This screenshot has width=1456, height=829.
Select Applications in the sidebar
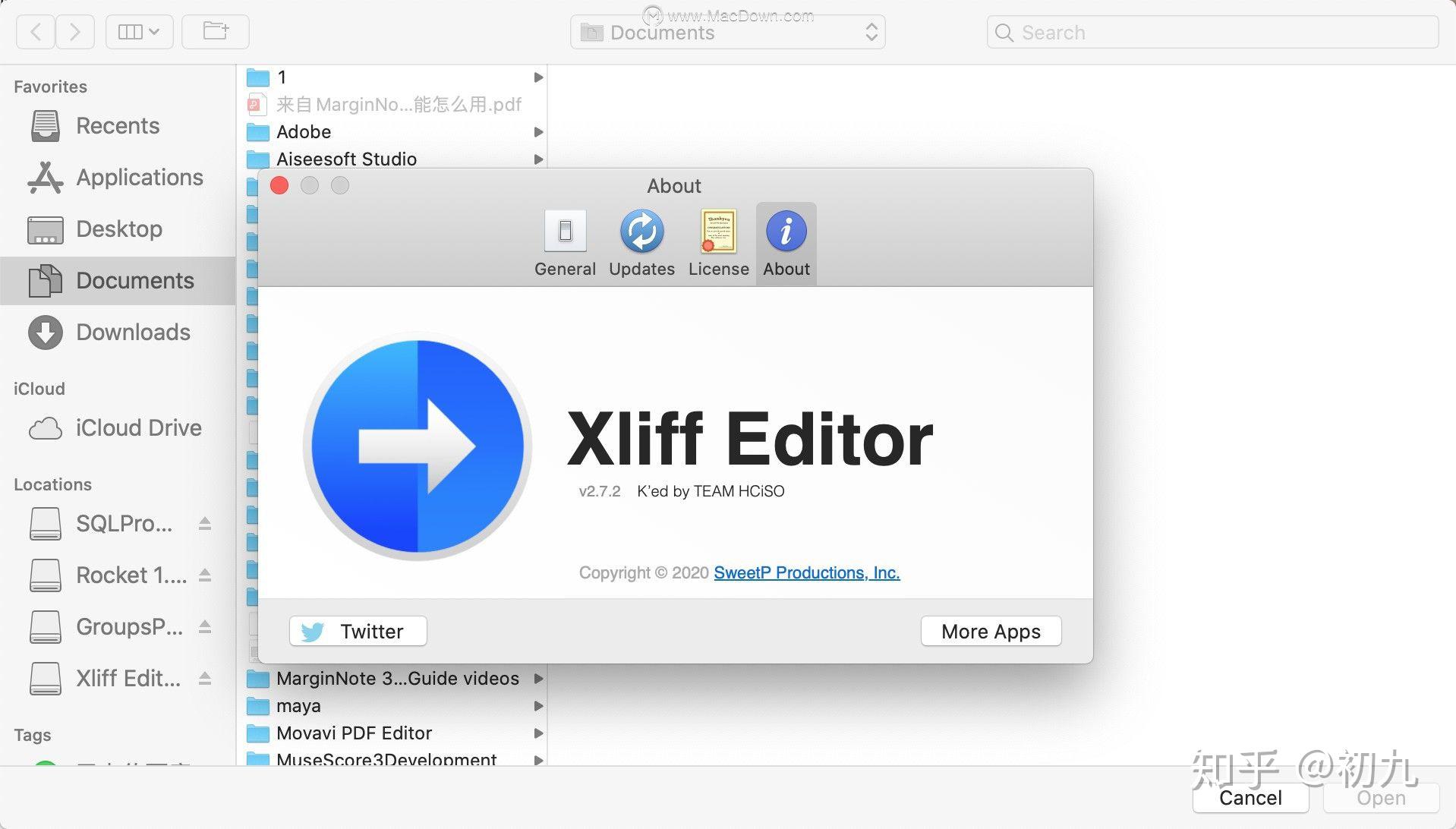coord(139,177)
